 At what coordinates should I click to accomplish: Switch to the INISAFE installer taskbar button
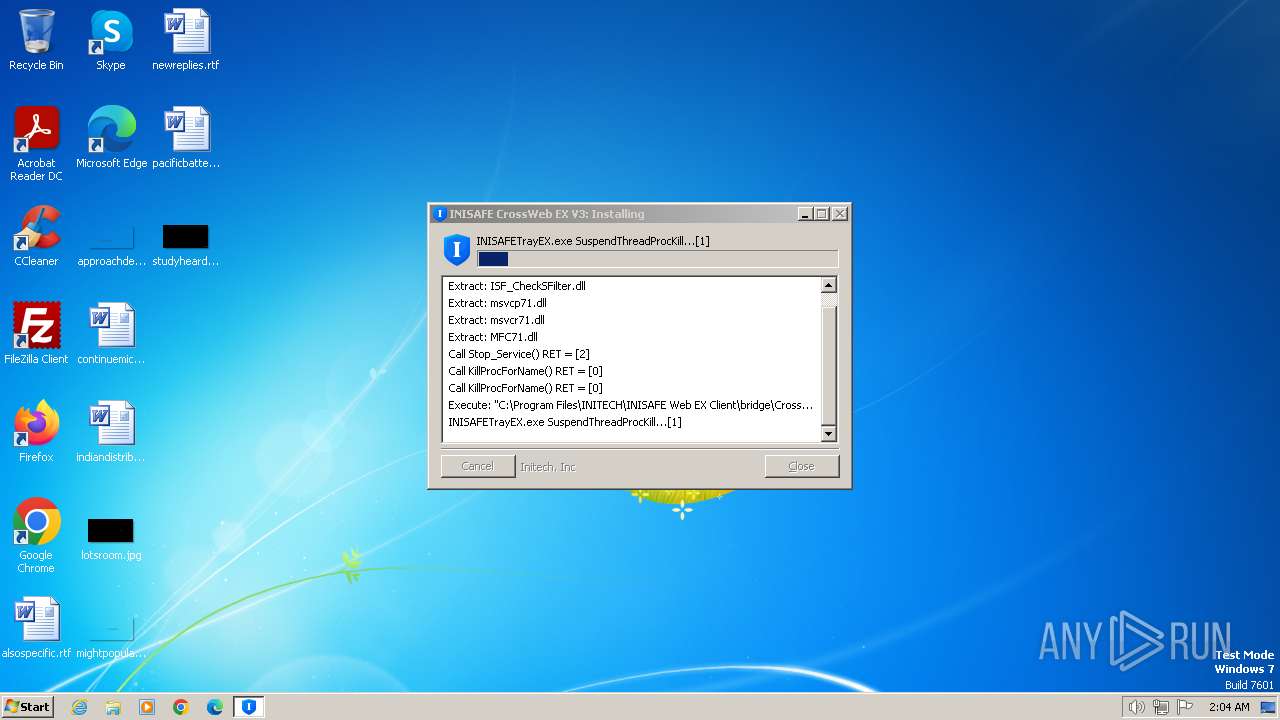coord(249,707)
